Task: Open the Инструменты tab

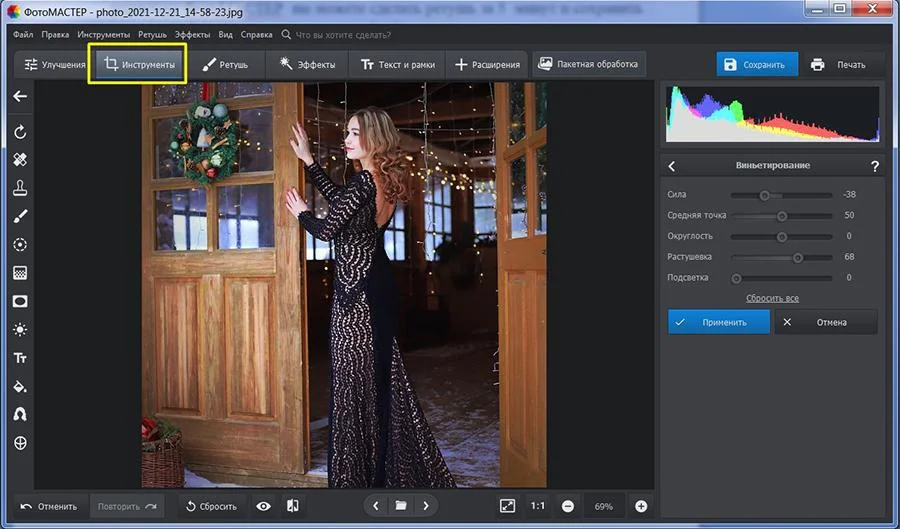Action: pyautogui.click(x=138, y=65)
